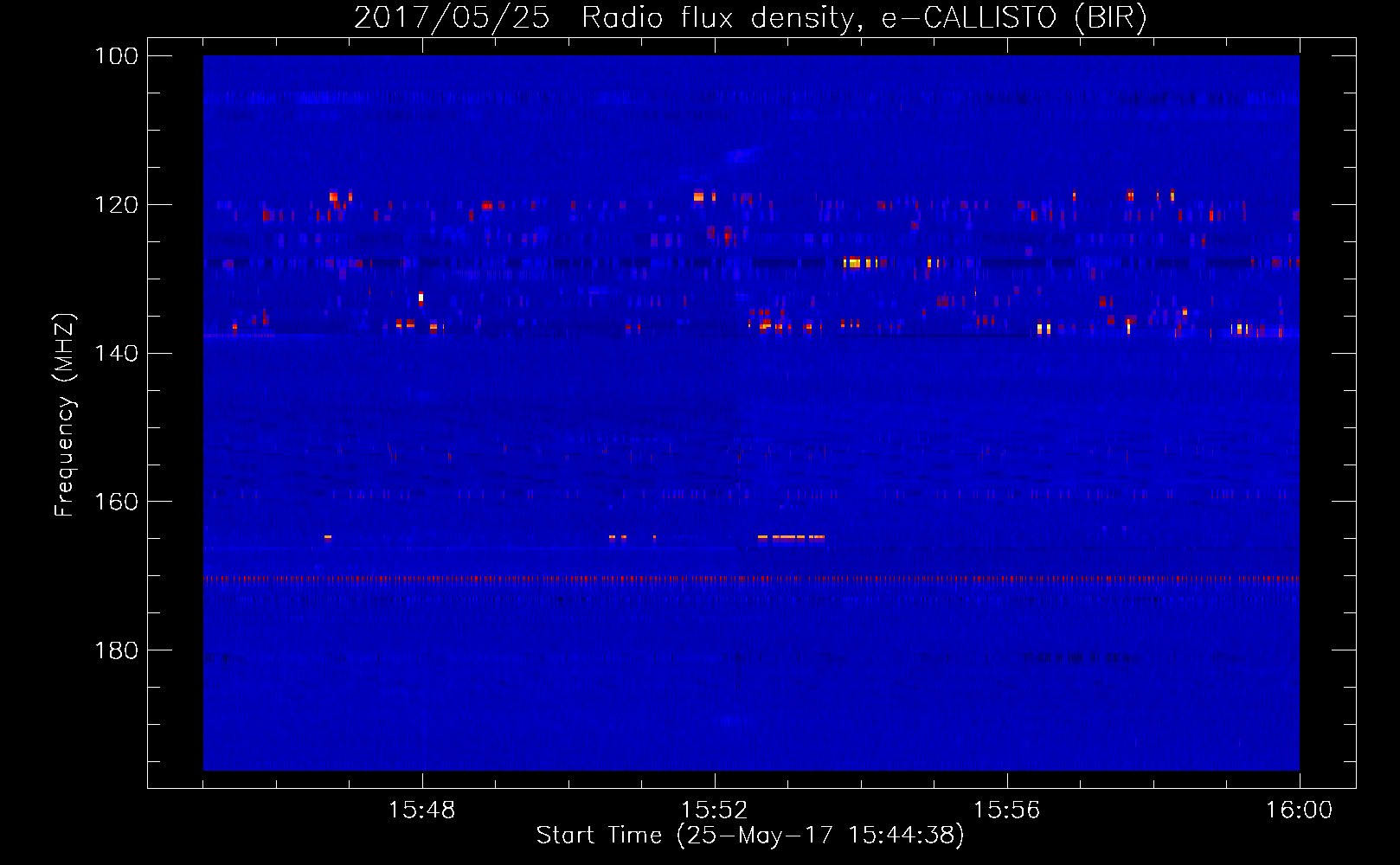The height and width of the screenshot is (865, 1400).
Task: Click the 16:00 time tick label
Action: point(1299,811)
